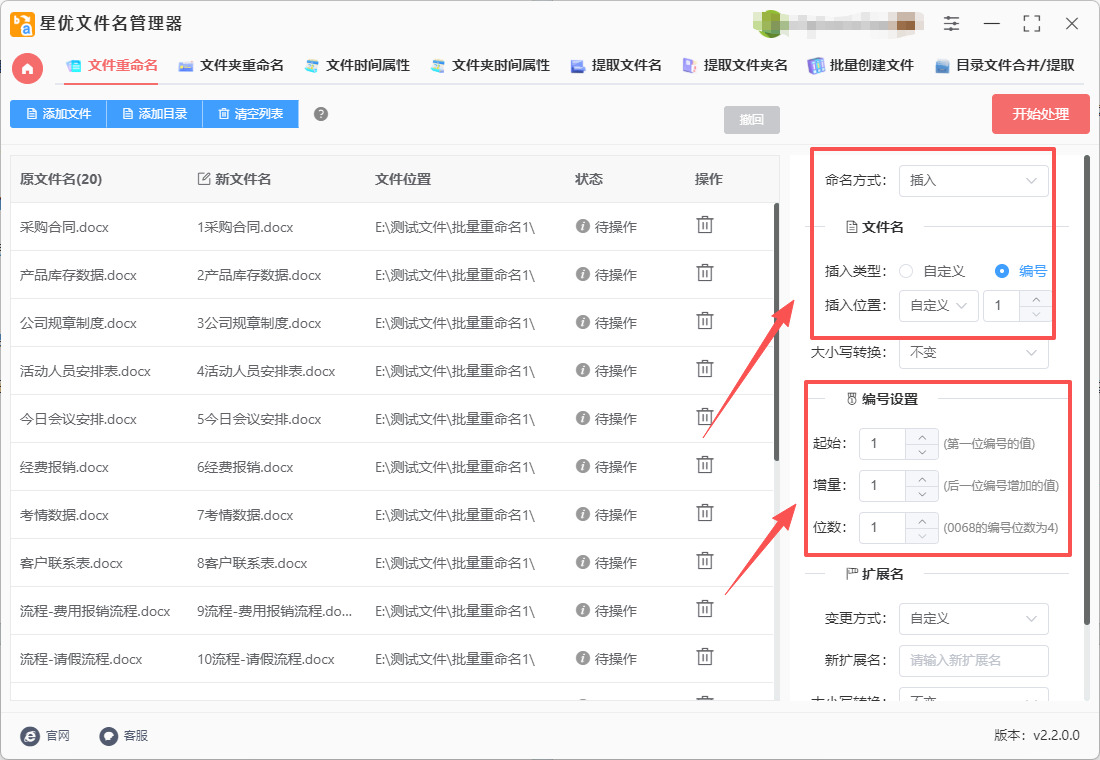Open the 目录文件合并/提取 tab
The image size is (1100, 760).
(1005, 65)
